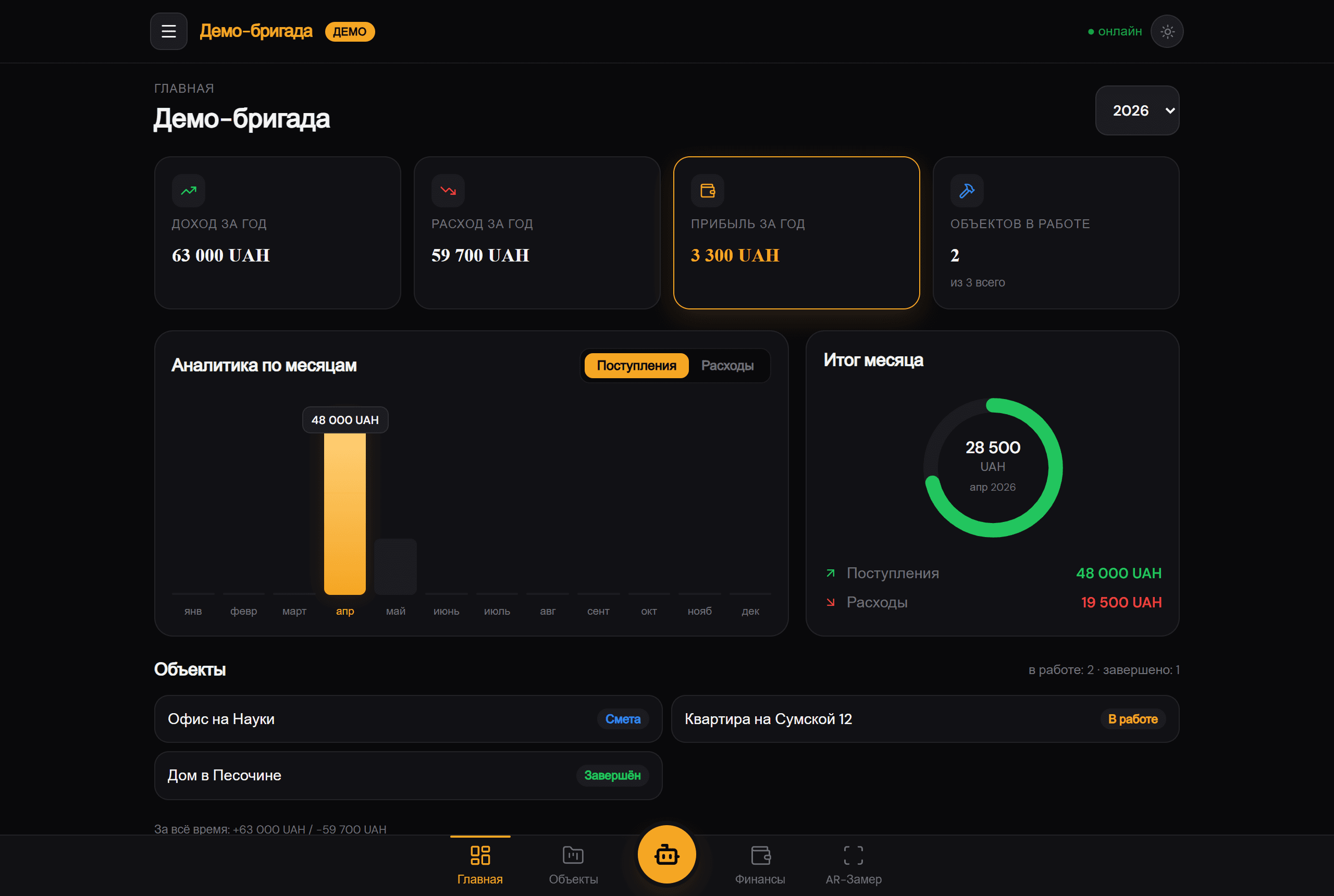Click the 48 000 UAH bar tooltip

[345, 420]
